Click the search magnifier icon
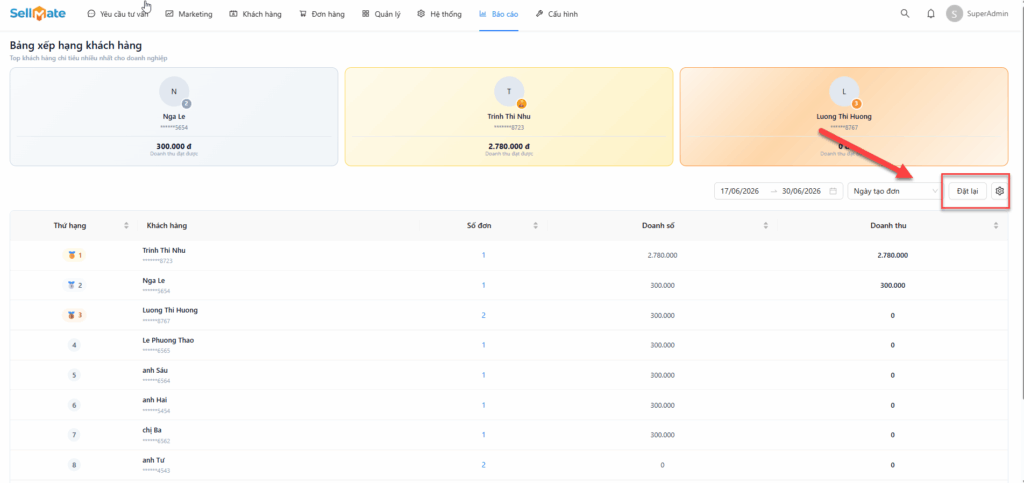Viewport: 1024px width, 483px height. coord(904,14)
